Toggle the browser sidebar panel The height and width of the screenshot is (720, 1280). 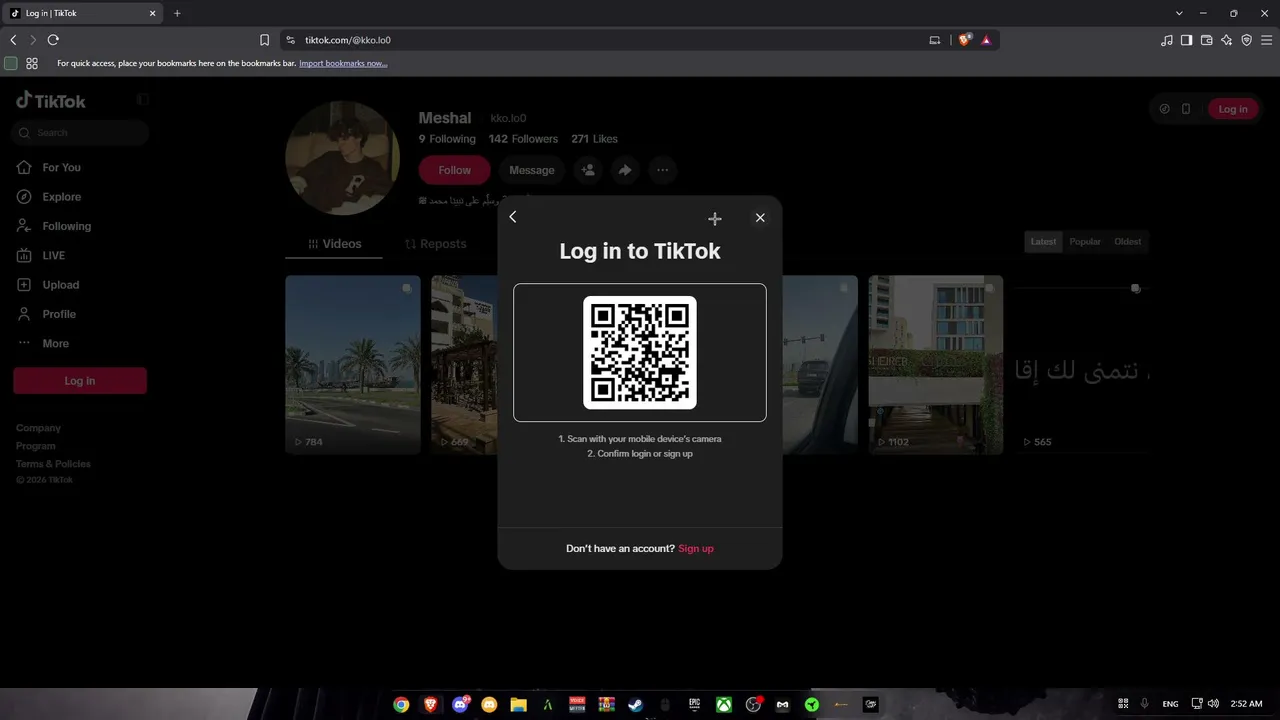point(1186,40)
